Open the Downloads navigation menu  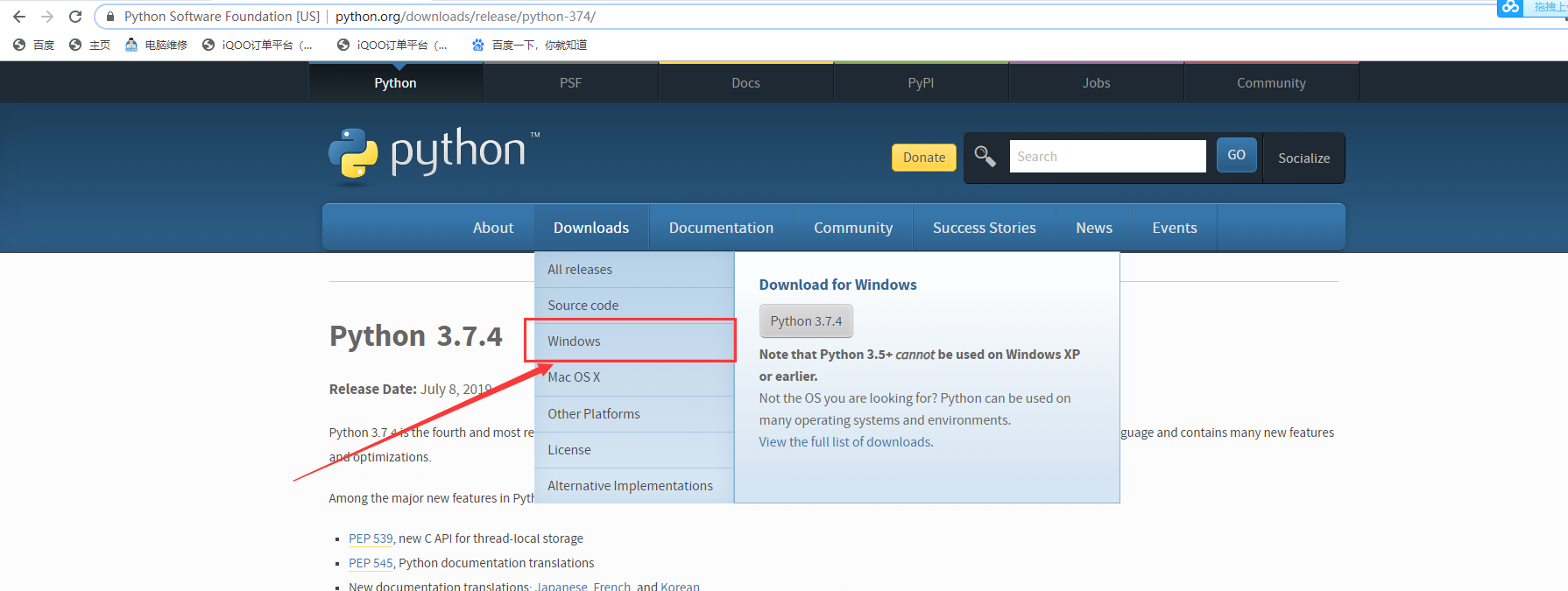591,228
